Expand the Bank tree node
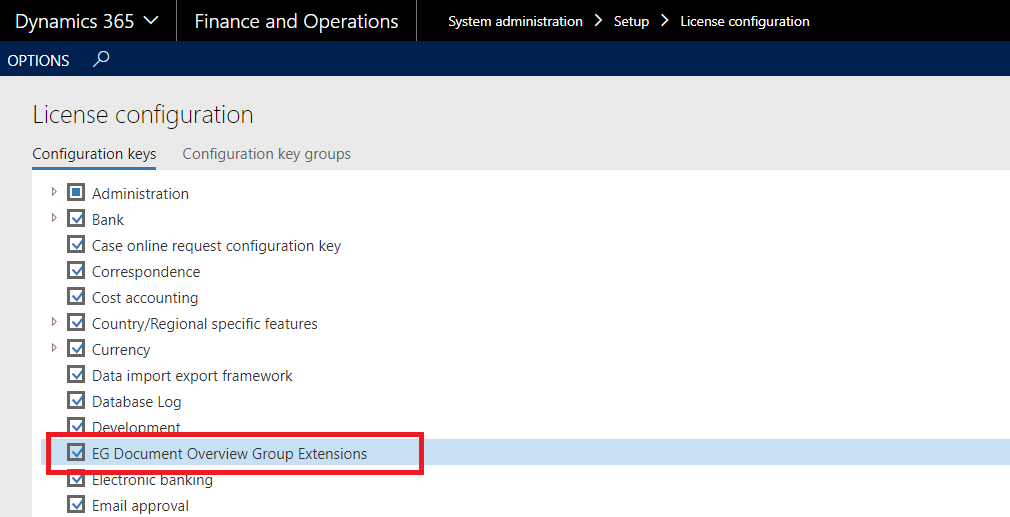Viewport: 1010px width, 517px height. (54, 218)
